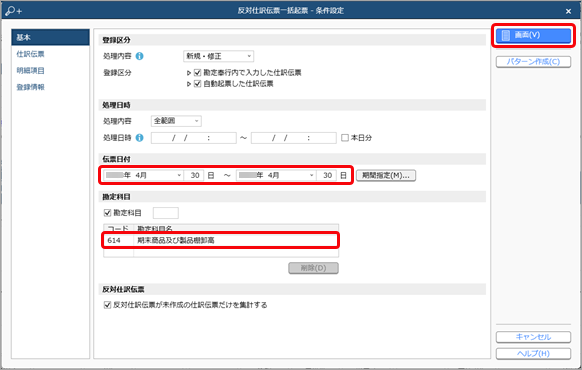The width and height of the screenshot is (582, 370).
Task: Click the magnifier search icon in title bar
Action: [x=13, y=11]
